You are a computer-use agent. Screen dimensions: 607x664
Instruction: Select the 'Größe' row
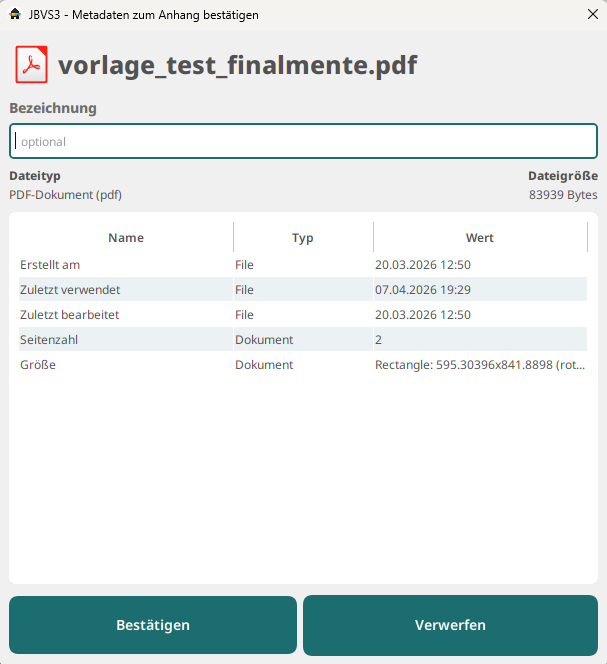coord(38,365)
